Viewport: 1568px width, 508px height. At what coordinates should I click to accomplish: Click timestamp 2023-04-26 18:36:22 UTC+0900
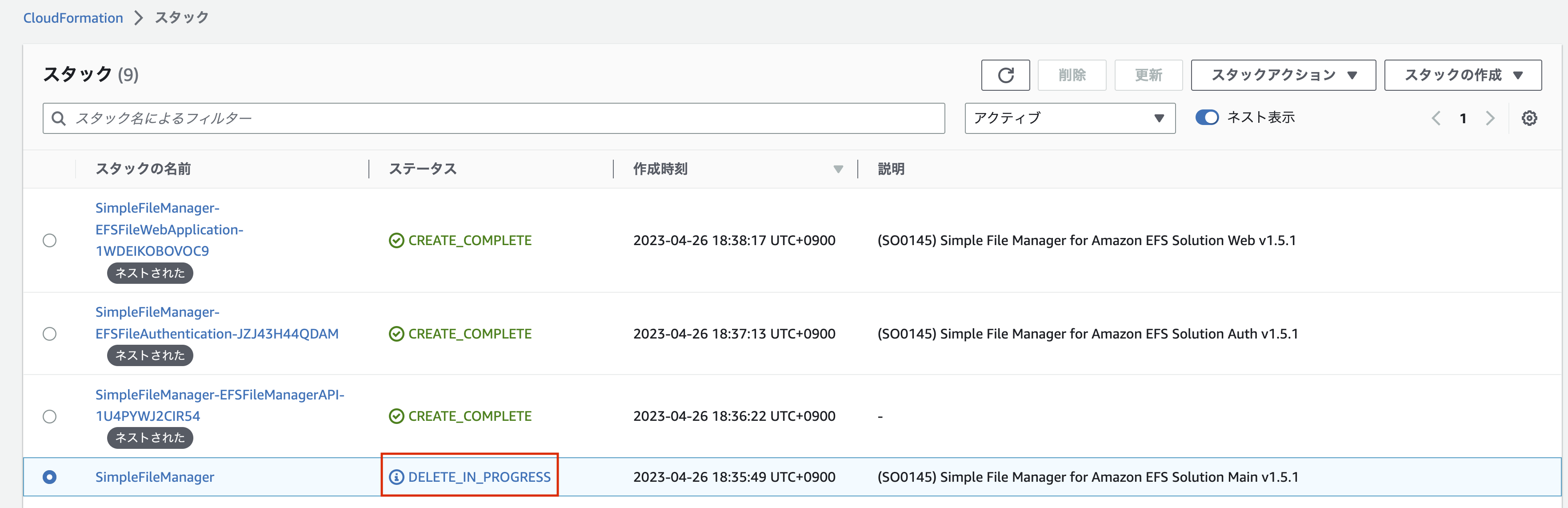click(x=734, y=416)
